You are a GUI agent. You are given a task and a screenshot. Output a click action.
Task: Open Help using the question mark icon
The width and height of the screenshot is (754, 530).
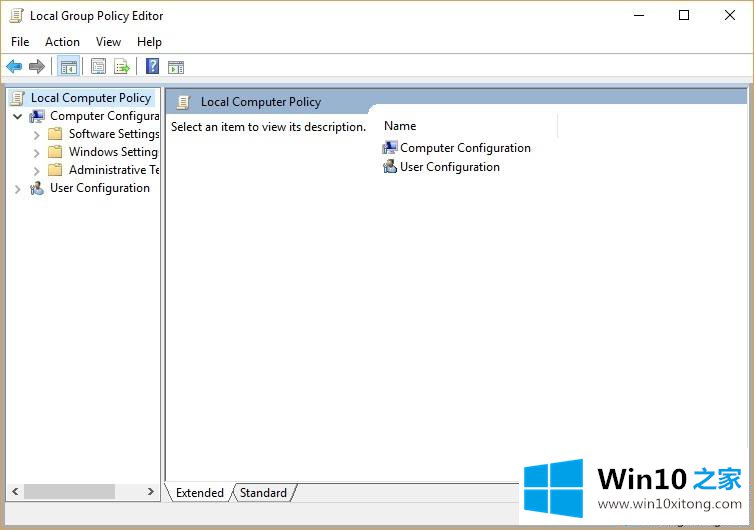(x=152, y=67)
